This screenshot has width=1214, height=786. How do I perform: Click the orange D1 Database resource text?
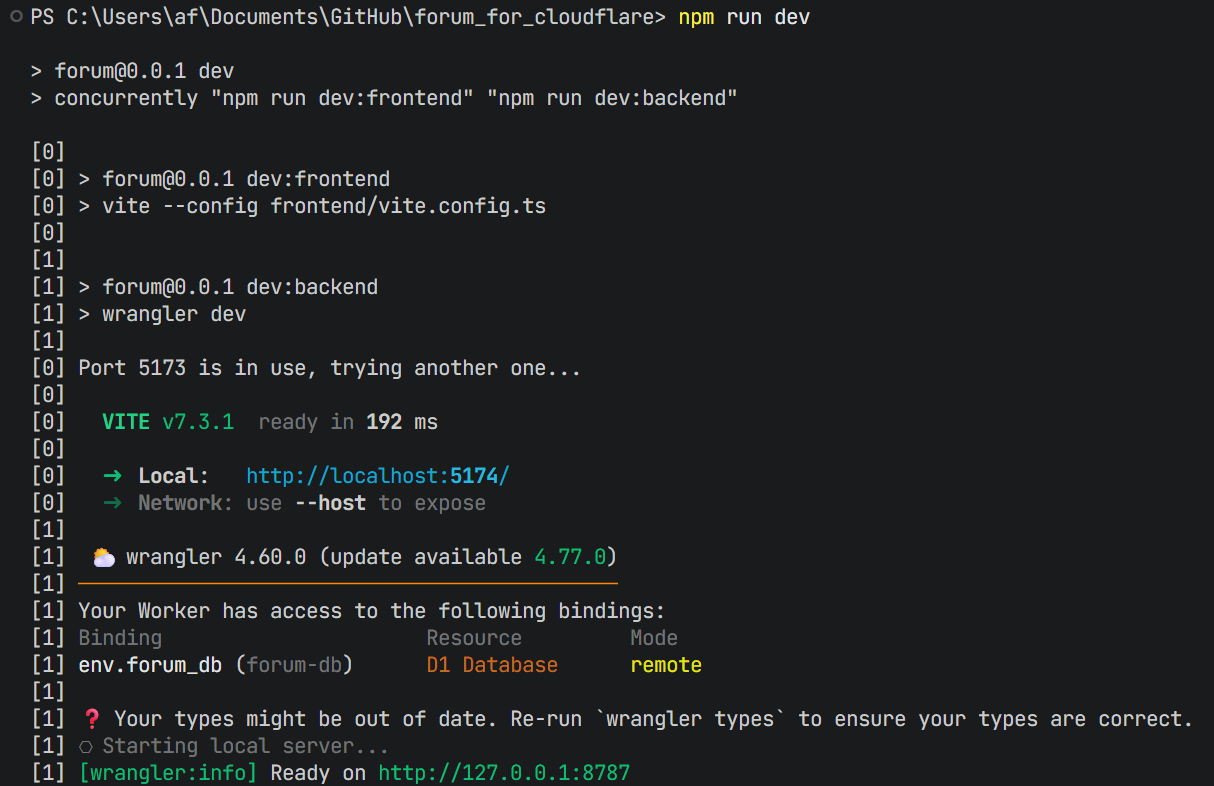(x=492, y=665)
